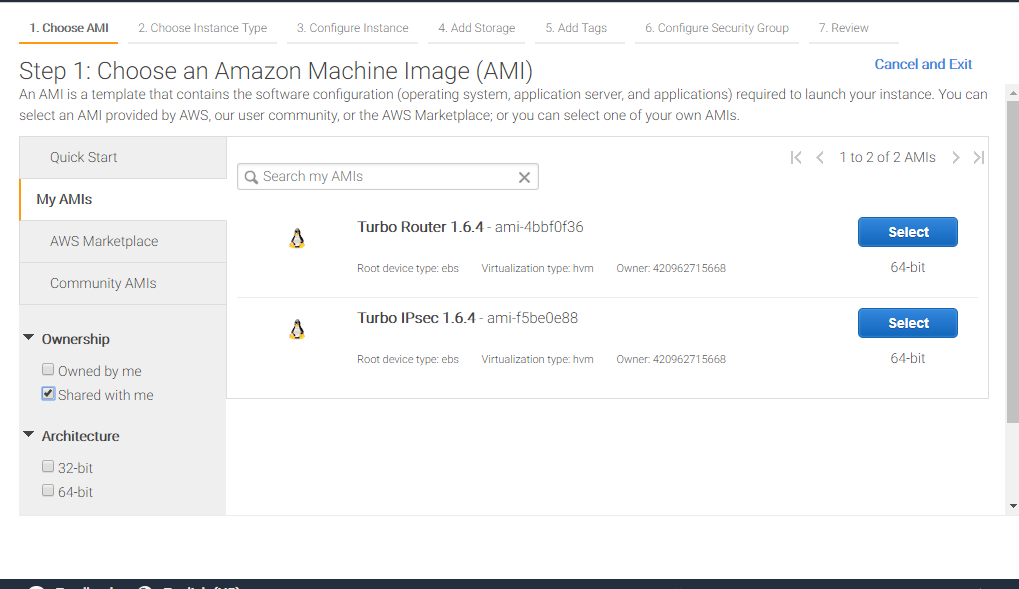This screenshot has width=1019, height=589.
Task: Go to Choose Instance Type step
Action: [202, 29]
